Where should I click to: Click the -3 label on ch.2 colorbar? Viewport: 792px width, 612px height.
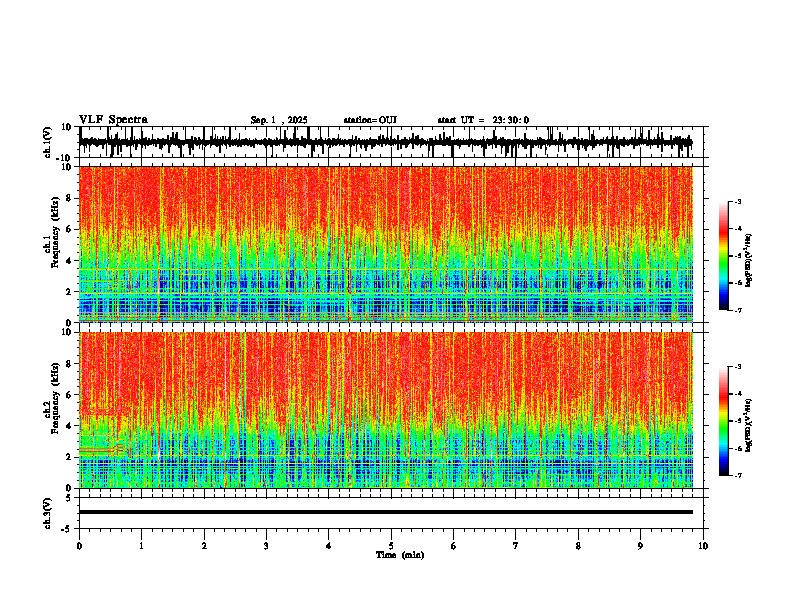[x=738, y=367]
